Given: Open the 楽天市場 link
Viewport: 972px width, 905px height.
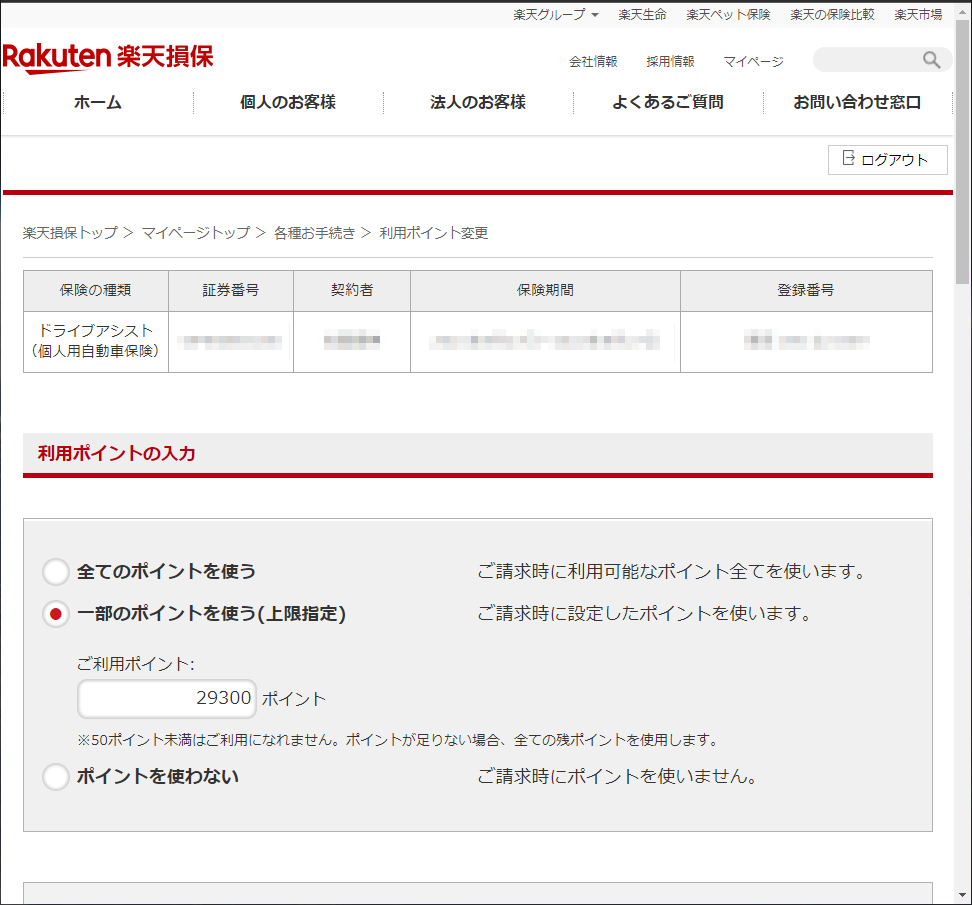Looking at the screenshot, I should click(918, 15).
